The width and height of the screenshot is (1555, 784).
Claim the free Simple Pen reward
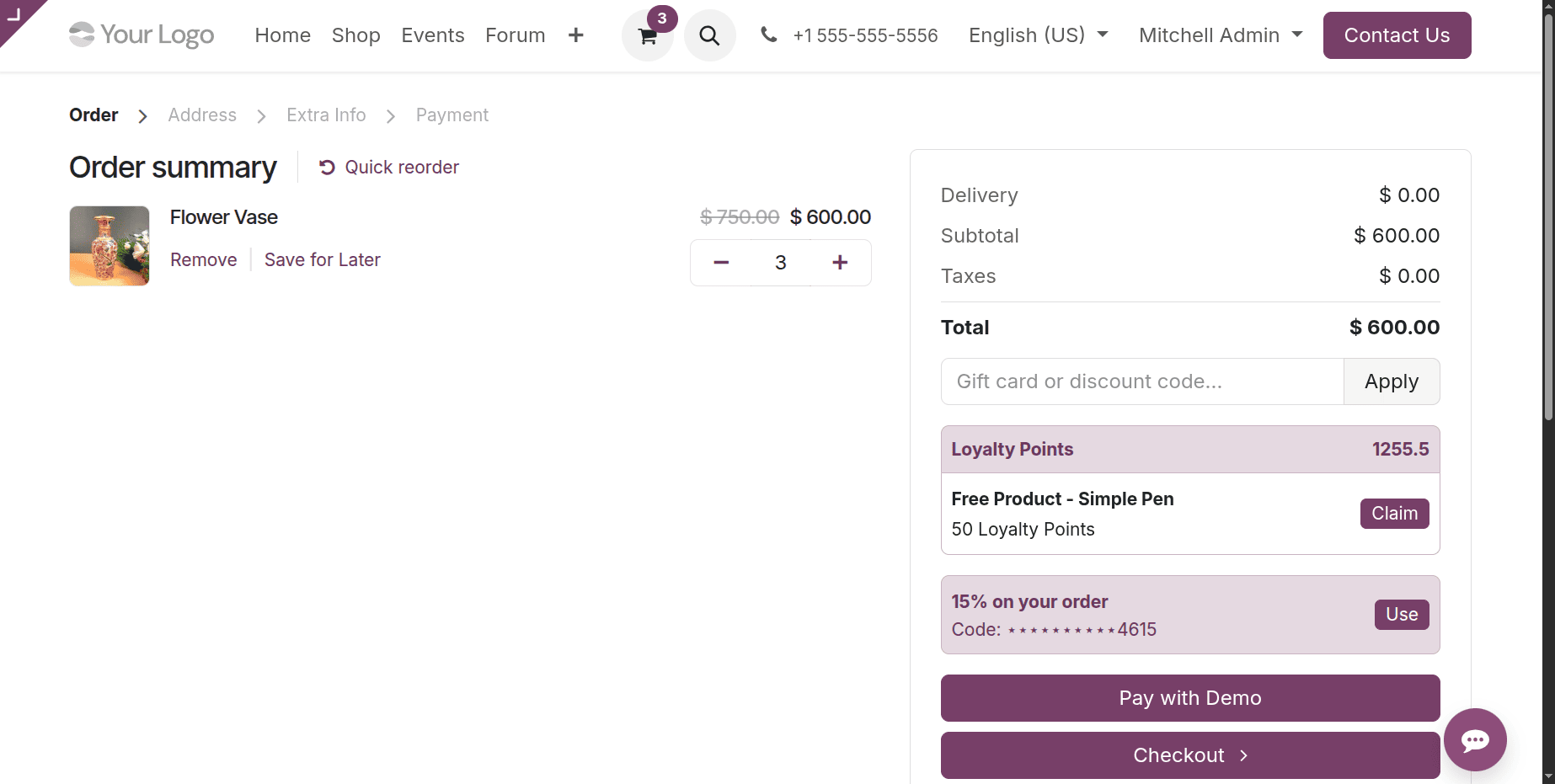point(1394,514)
